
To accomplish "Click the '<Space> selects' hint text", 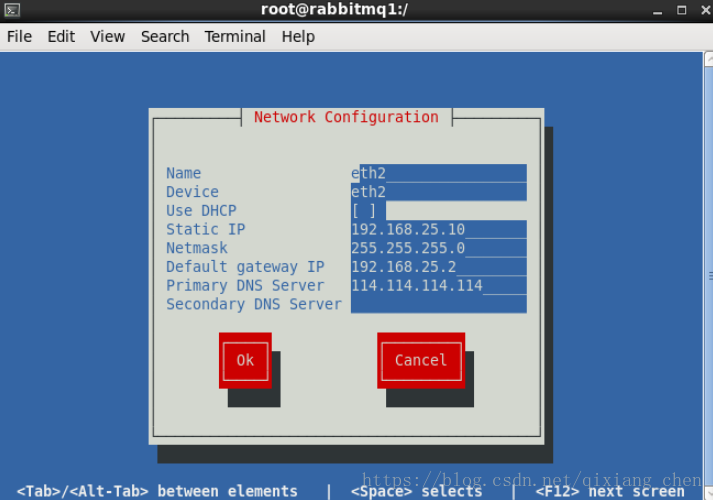I will (417, 491).
